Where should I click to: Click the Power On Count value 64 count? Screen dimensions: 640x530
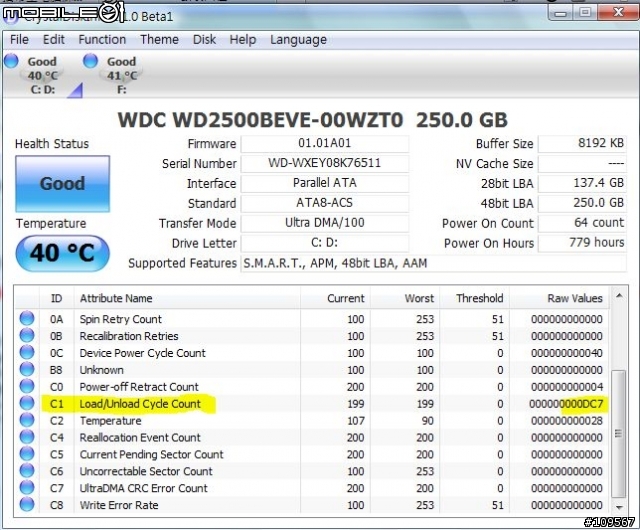[x=582, y=223]
